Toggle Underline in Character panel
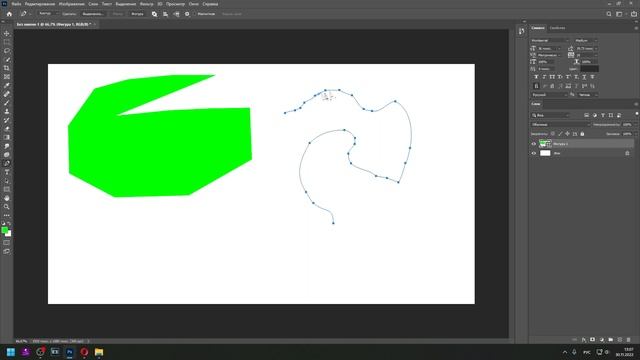640x360 pixels. tap(584, 77)
